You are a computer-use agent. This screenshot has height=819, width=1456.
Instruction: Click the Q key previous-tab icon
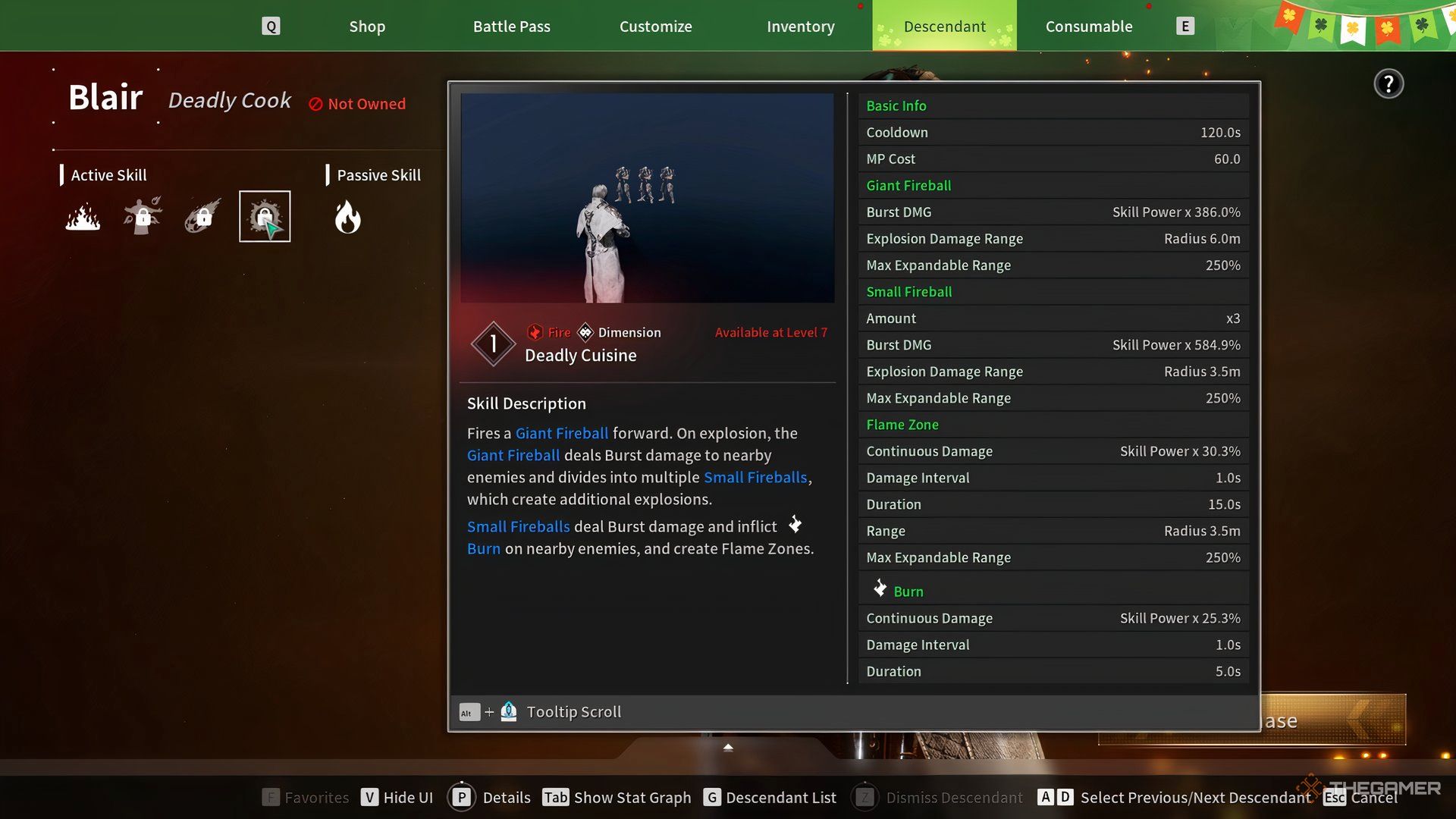coord(271,27)
